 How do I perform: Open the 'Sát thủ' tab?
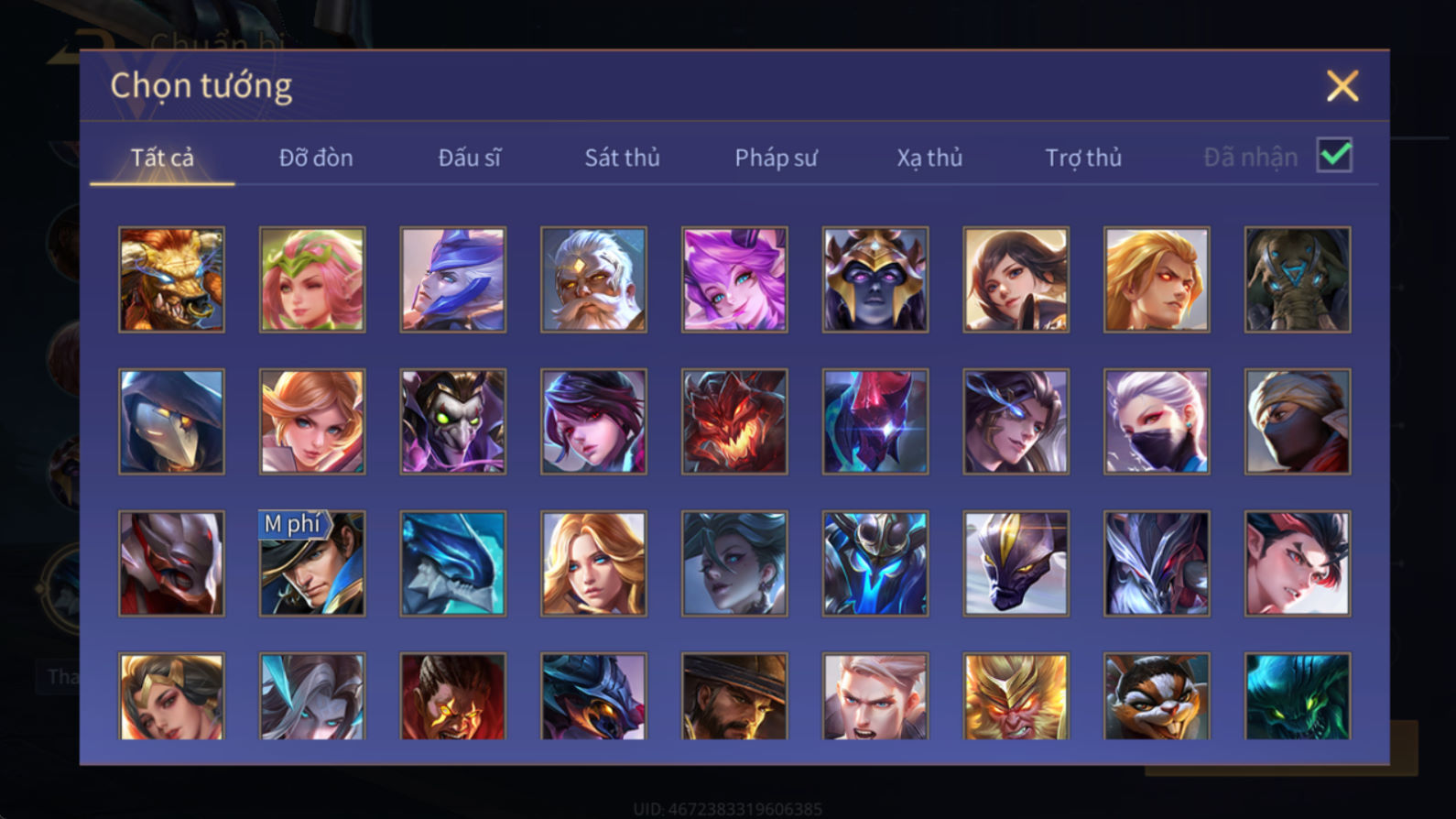tap(622, 158)
